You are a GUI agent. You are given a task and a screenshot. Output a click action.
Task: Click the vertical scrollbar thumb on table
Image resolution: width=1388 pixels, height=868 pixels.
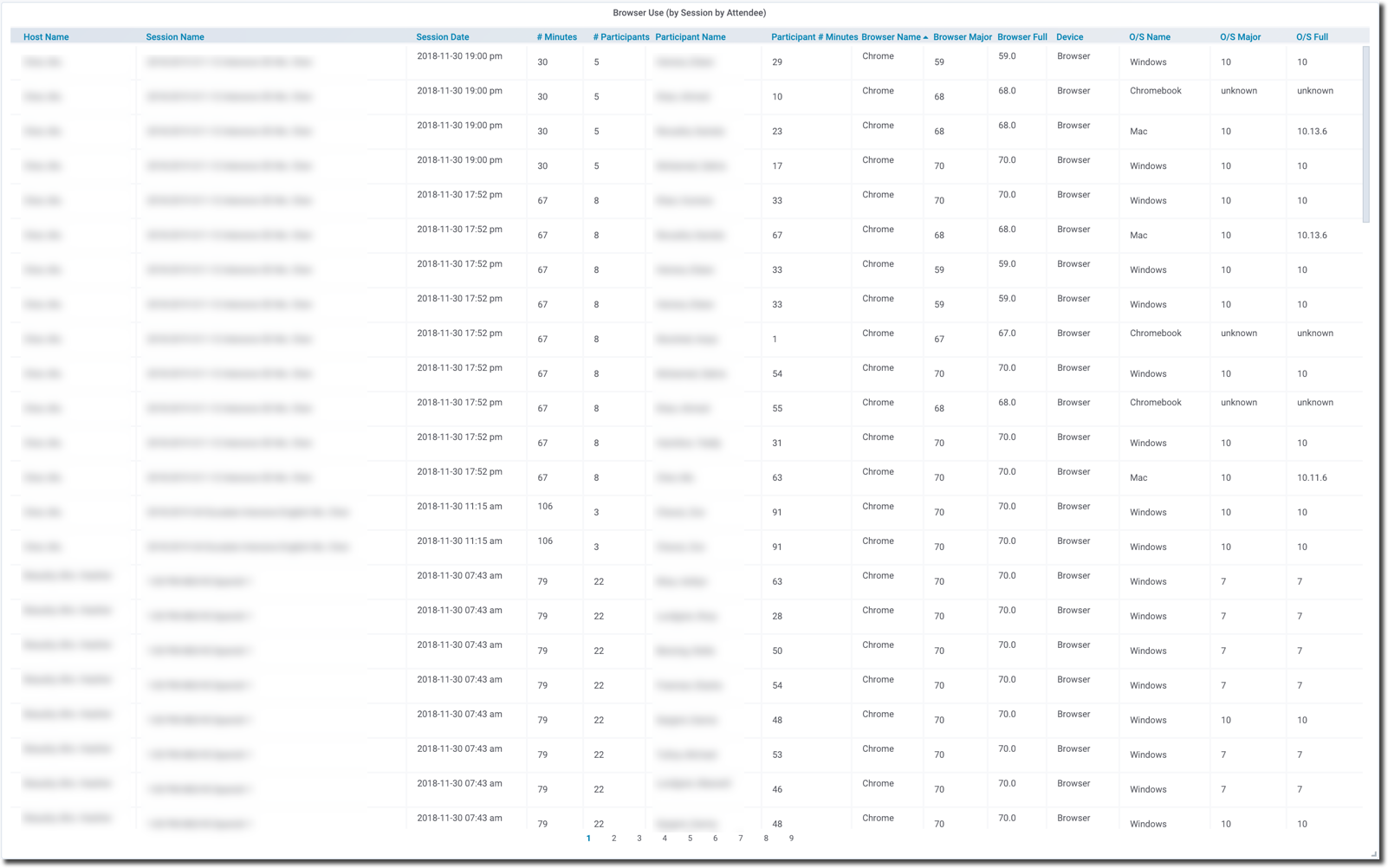click(1366, 134)
